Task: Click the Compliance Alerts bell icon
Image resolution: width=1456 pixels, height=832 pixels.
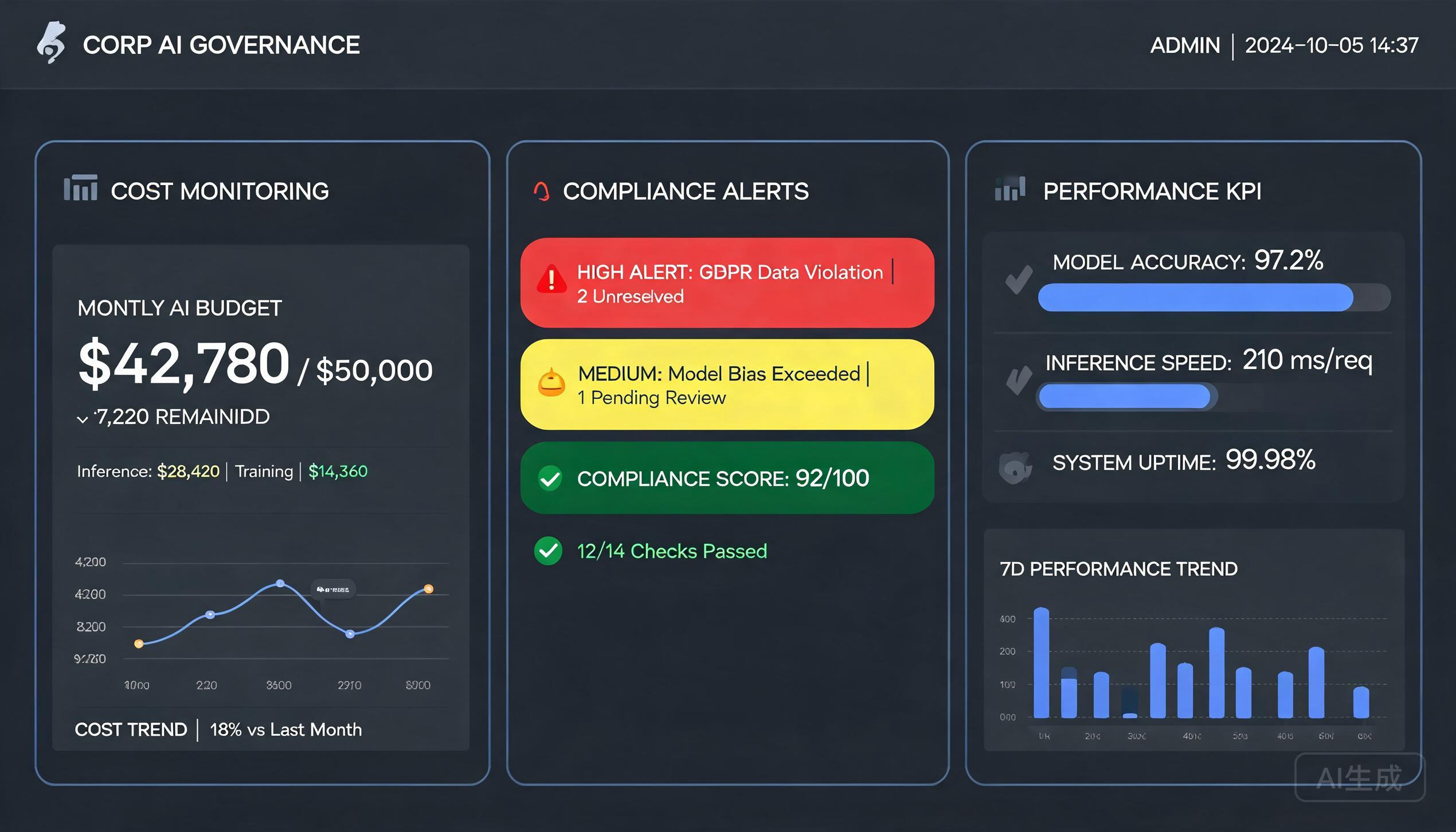Action: (542, 191)
